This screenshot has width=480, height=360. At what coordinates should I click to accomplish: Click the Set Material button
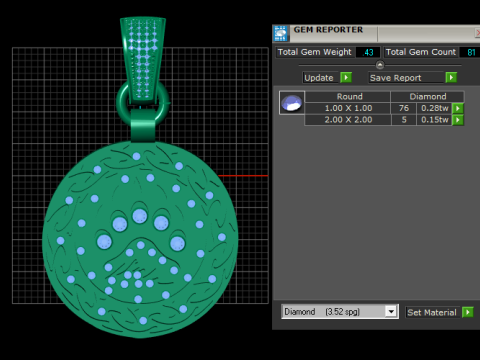tap(433, 312)
